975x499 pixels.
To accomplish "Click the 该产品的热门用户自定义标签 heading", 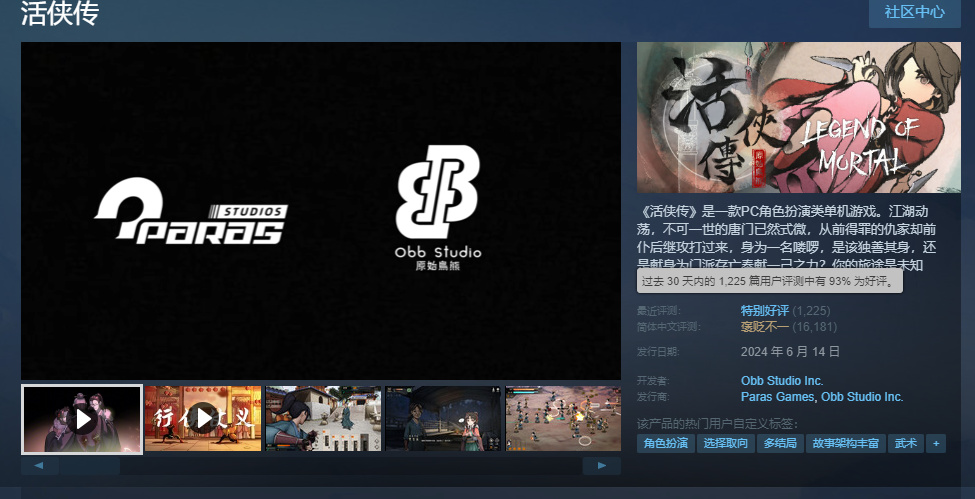I will point(718,424).
